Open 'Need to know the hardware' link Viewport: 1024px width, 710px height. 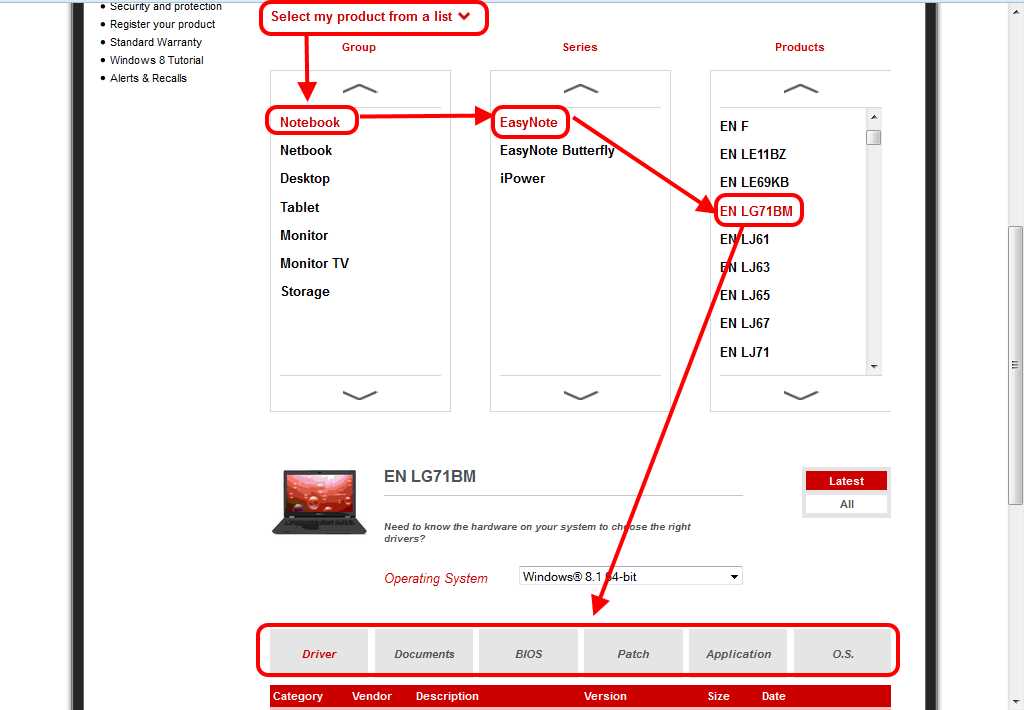tap(537, 532)
